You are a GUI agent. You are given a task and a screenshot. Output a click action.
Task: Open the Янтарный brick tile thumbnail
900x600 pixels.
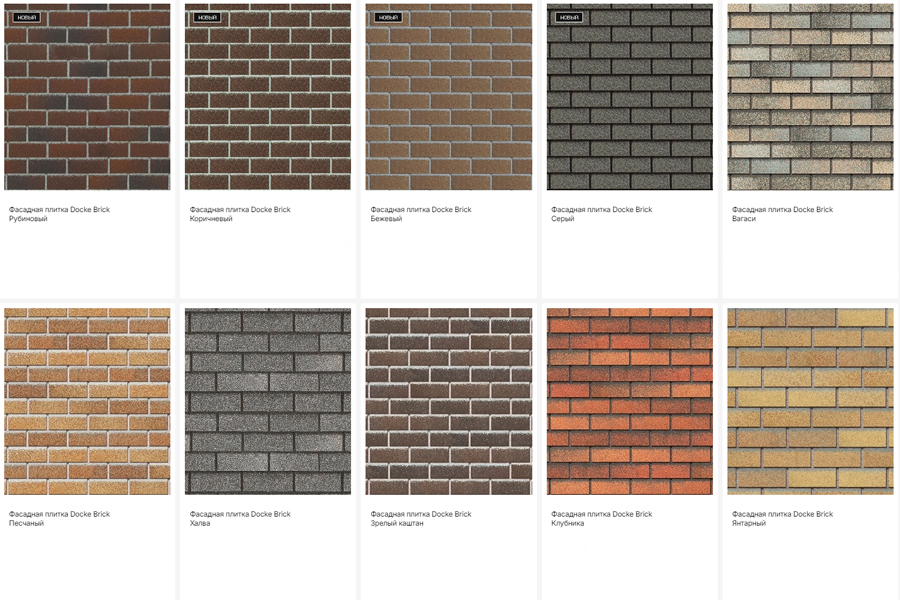(x=810, y=401)
